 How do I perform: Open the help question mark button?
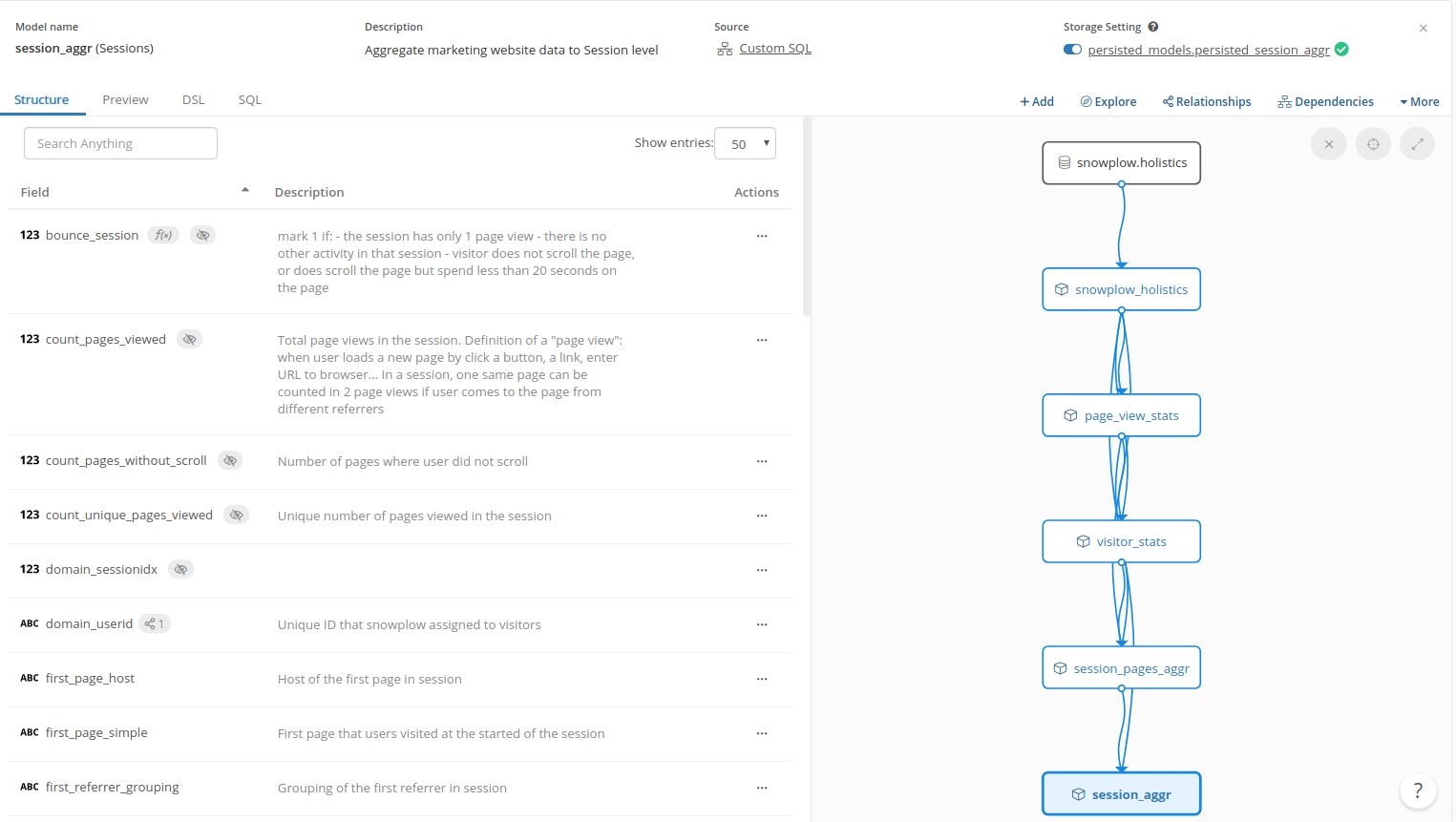(x=1418, y=790)
